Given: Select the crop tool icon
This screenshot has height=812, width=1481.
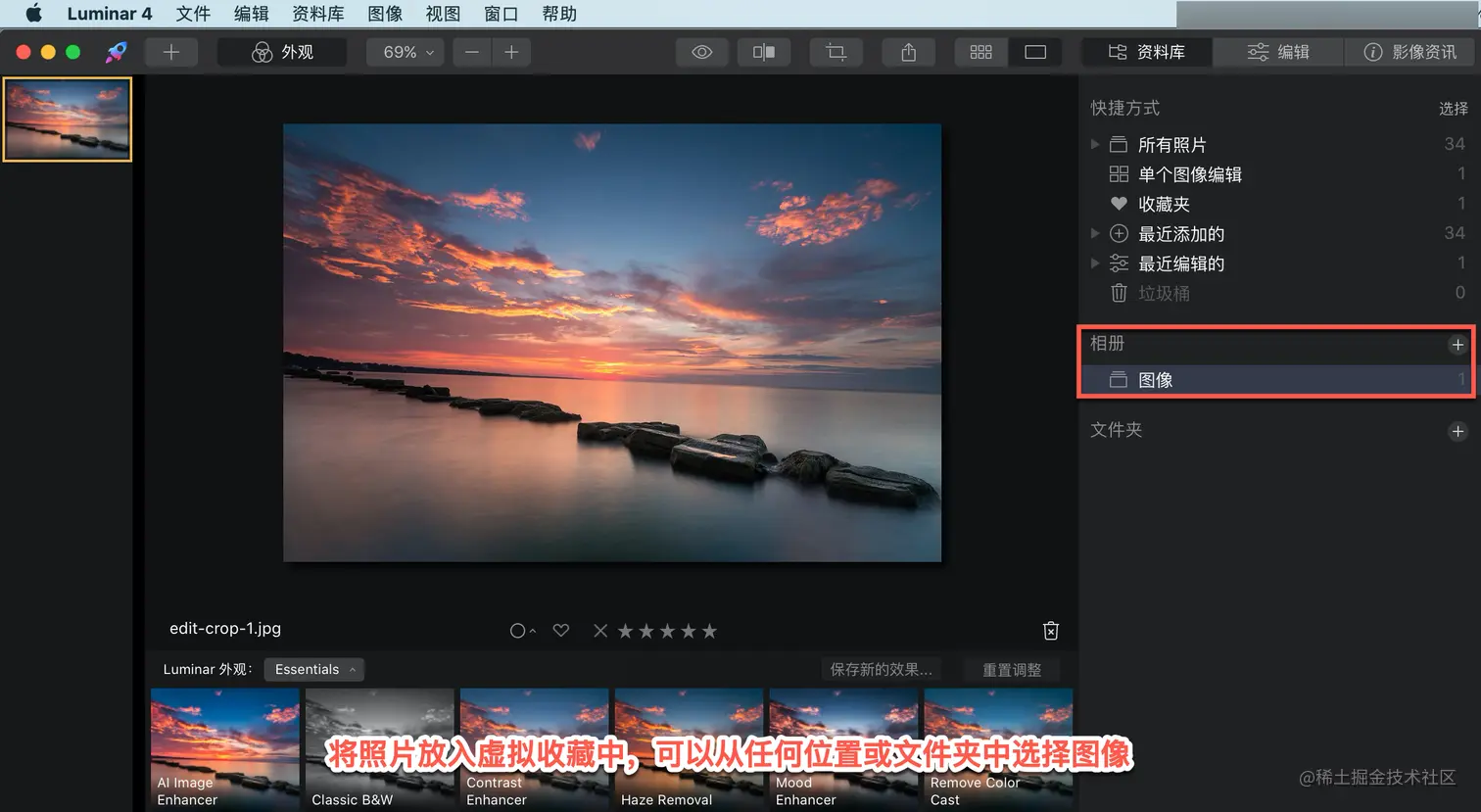Looking at the screenshot, I should coord(836,52).
